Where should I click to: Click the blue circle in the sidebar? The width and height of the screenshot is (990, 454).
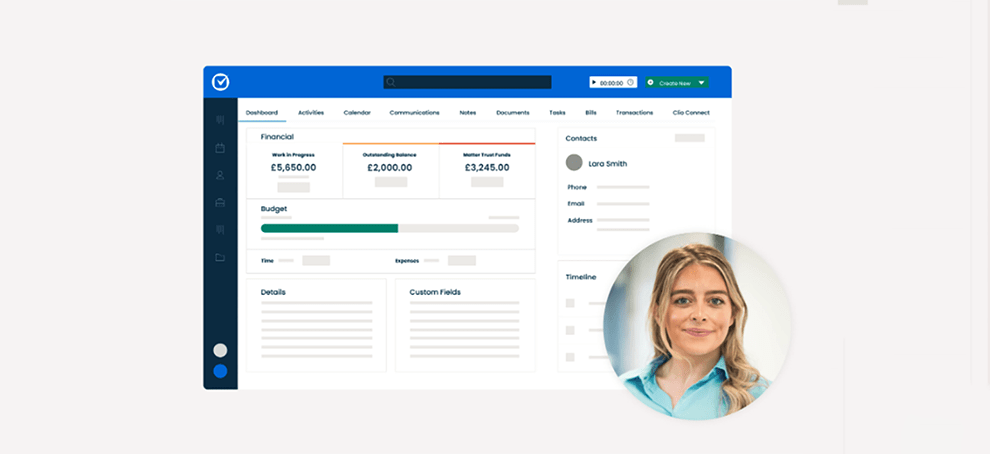point(220,371)
